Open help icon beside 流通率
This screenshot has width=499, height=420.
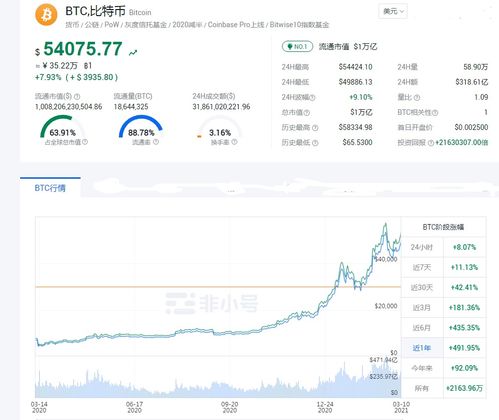tap(156, 142)
